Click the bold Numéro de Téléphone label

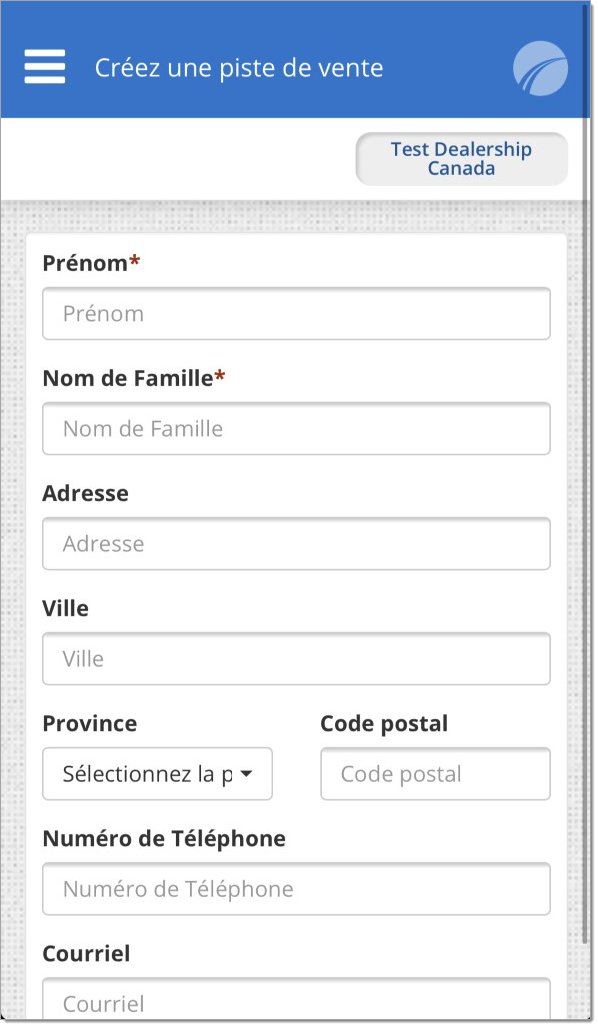(x=164, y=839)
